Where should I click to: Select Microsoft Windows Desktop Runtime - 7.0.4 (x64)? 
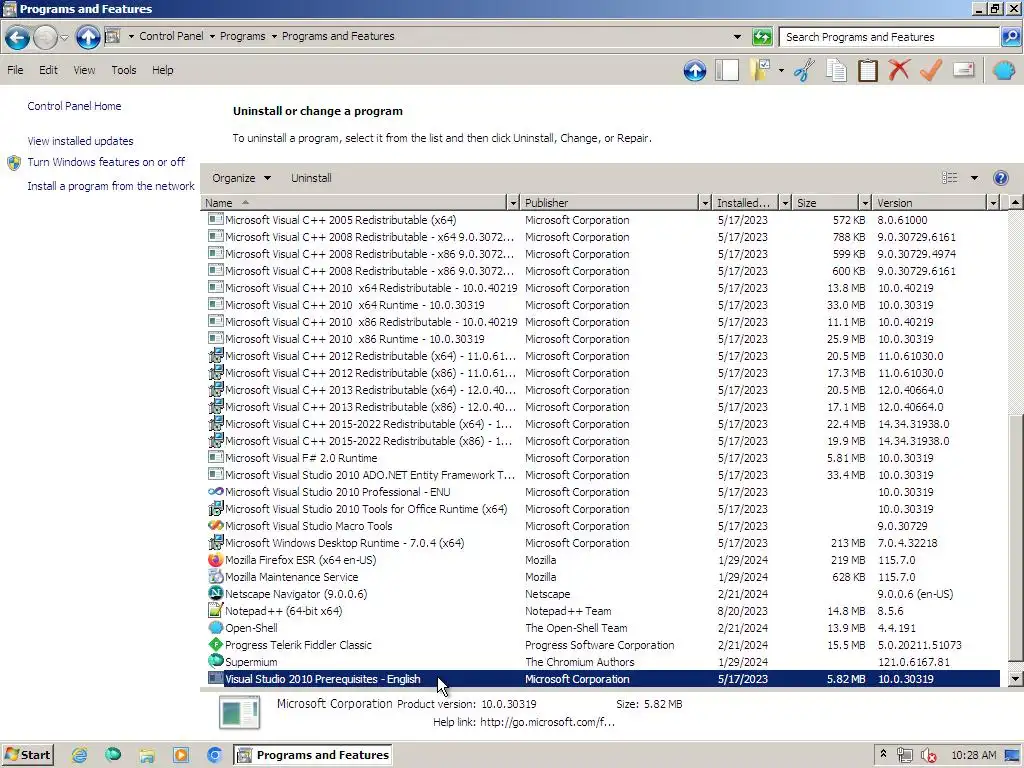(603, 543)
